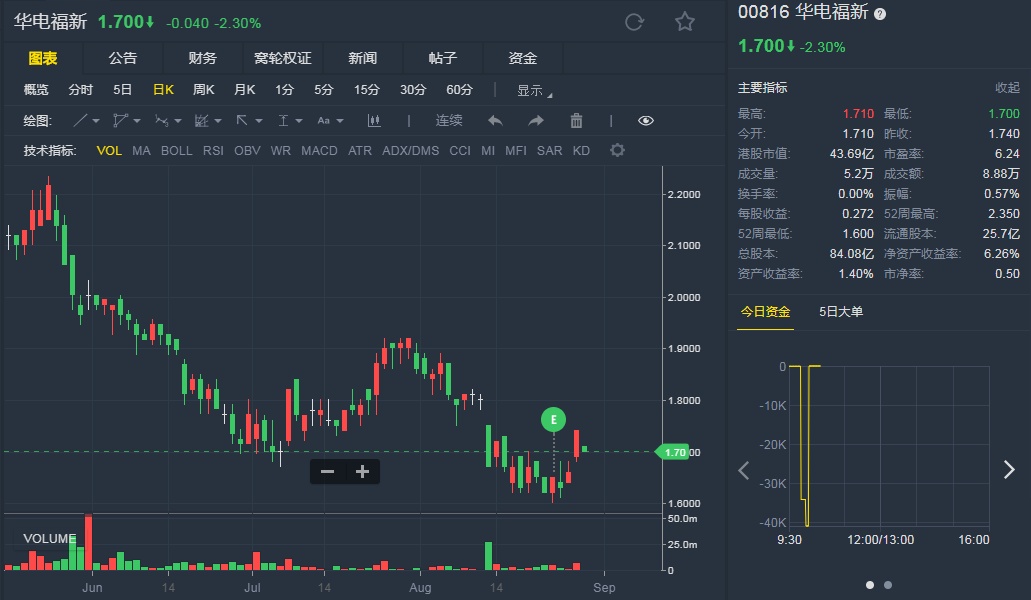Add stock to favorites with star icon
1031x600 pixels.
(x=684, y=22)
